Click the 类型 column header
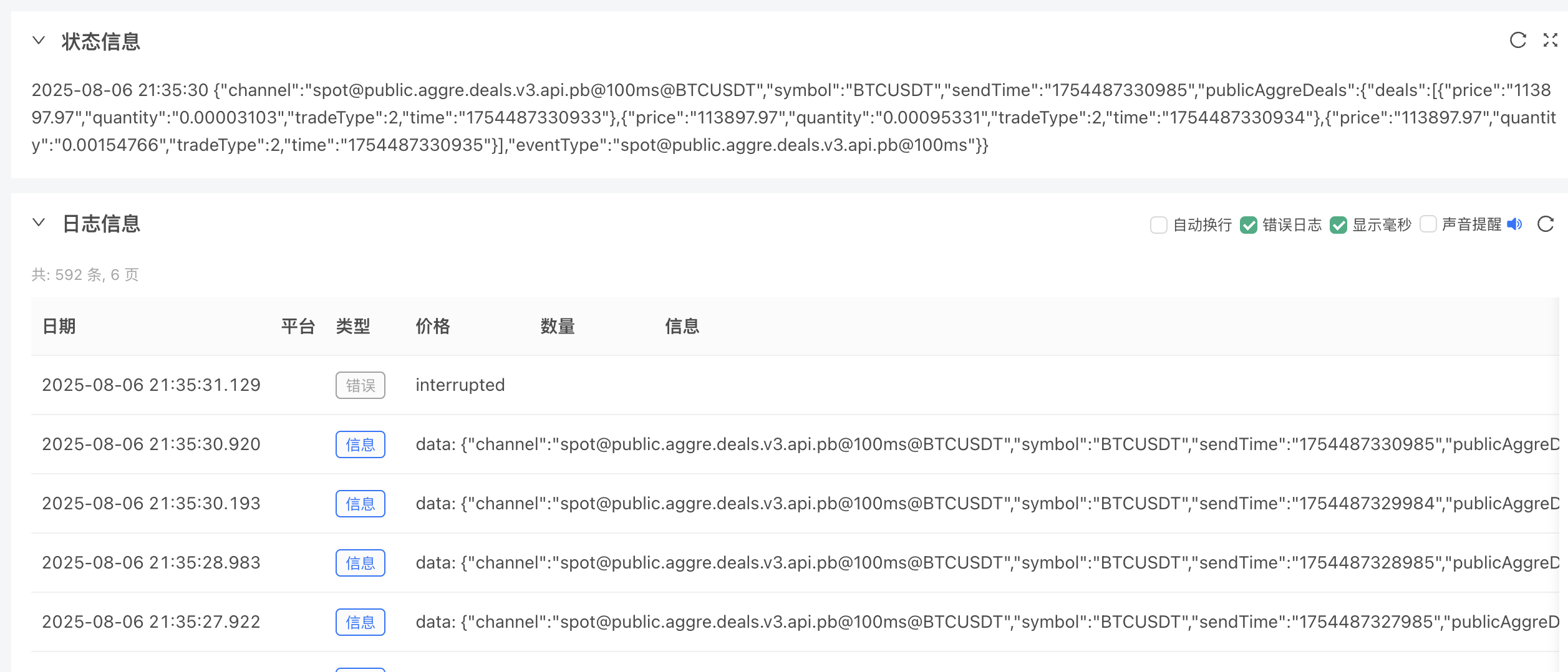 coord(353,326)
